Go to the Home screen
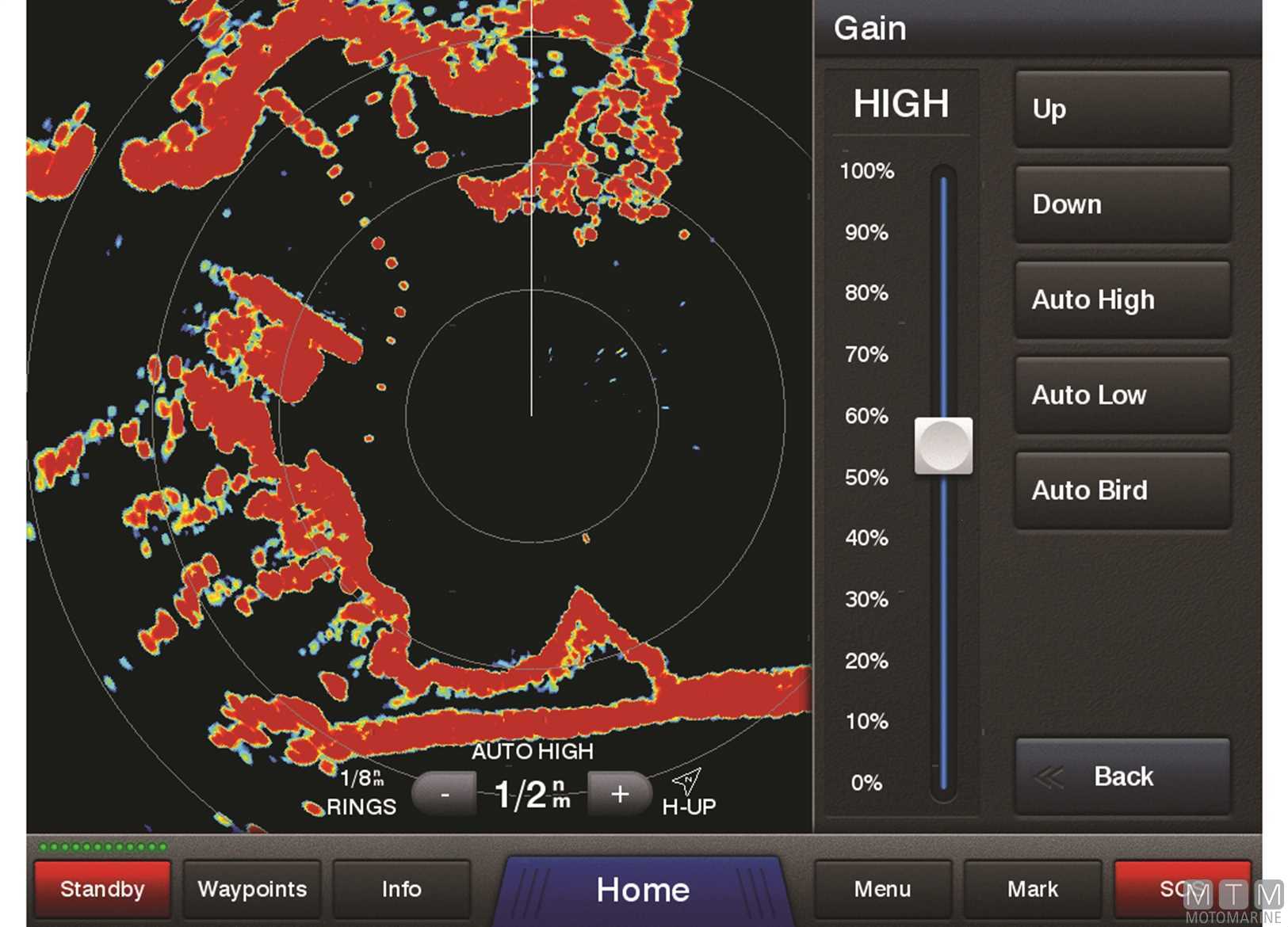 (x=642, y=890)
